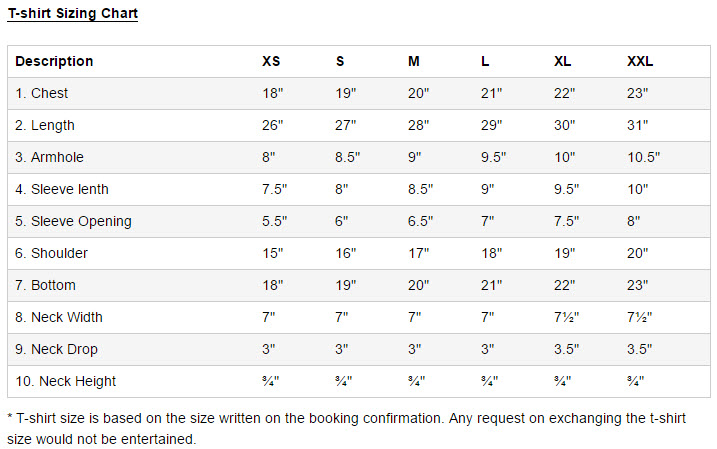Click the M size column header
Screen dimensions: 717x449
[414, 61]
